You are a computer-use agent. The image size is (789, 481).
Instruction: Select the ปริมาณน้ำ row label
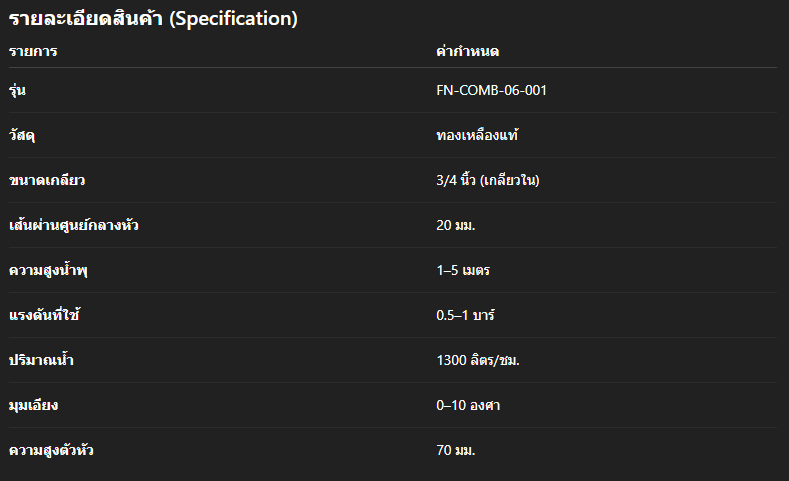(41, 360)
